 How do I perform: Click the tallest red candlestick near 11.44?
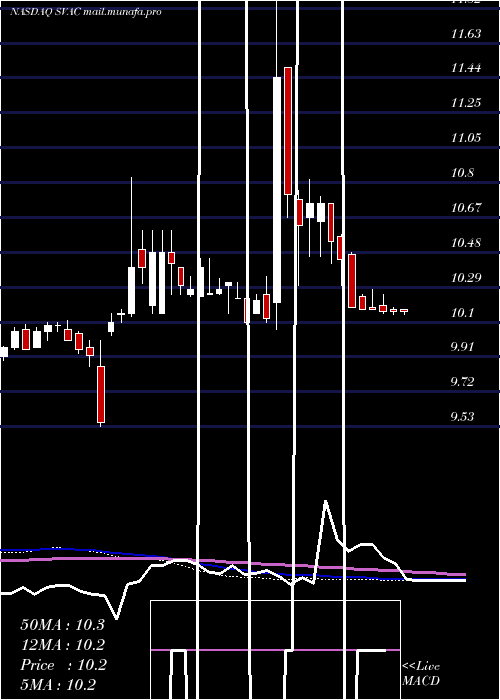[x=288, y=131]
